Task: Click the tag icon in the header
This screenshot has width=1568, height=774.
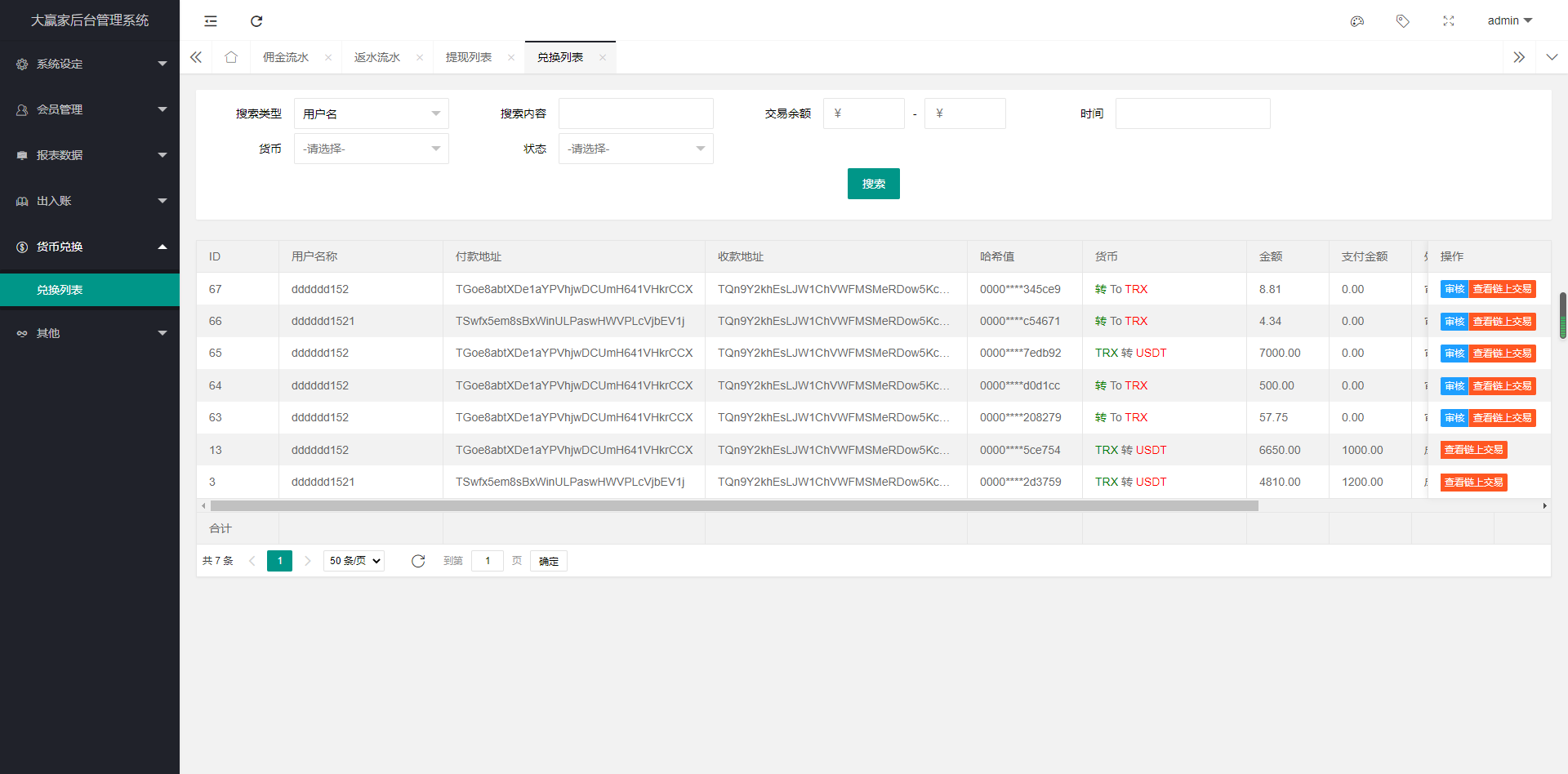Action: pos(1403,21)
